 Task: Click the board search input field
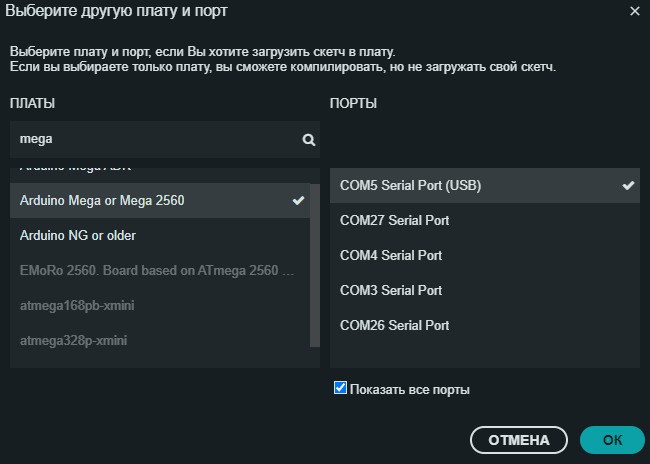coord(155,140)
